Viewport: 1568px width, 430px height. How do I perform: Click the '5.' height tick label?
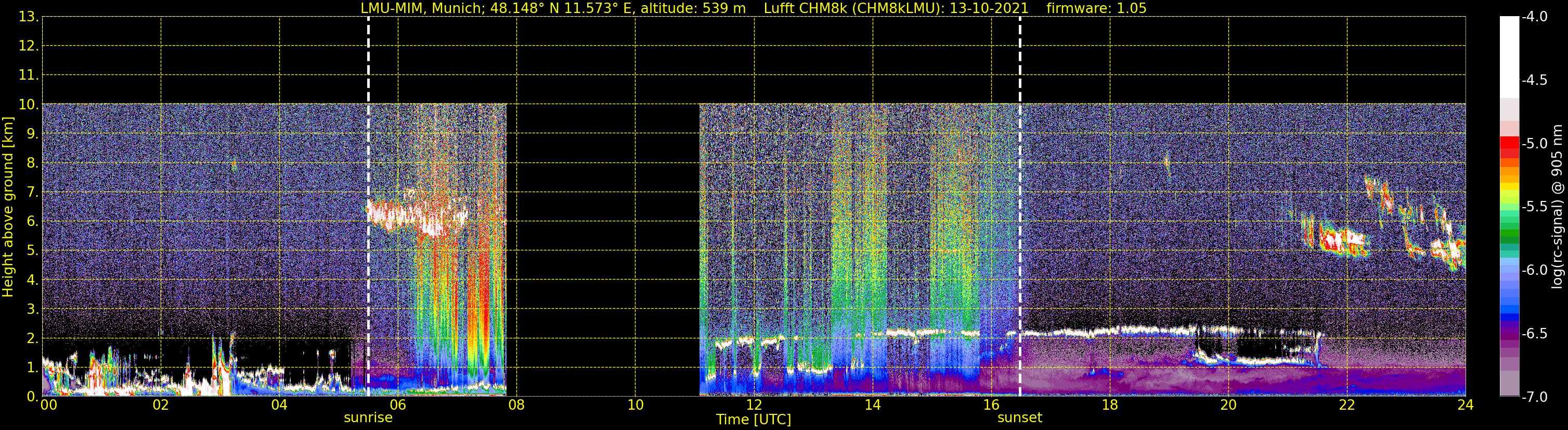click(x=33, y=250)
